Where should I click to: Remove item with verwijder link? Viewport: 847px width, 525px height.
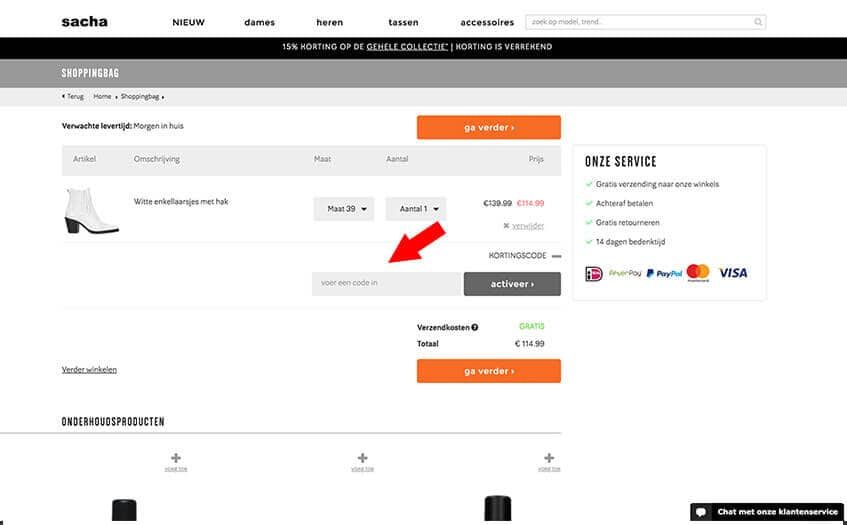point(527,226)
